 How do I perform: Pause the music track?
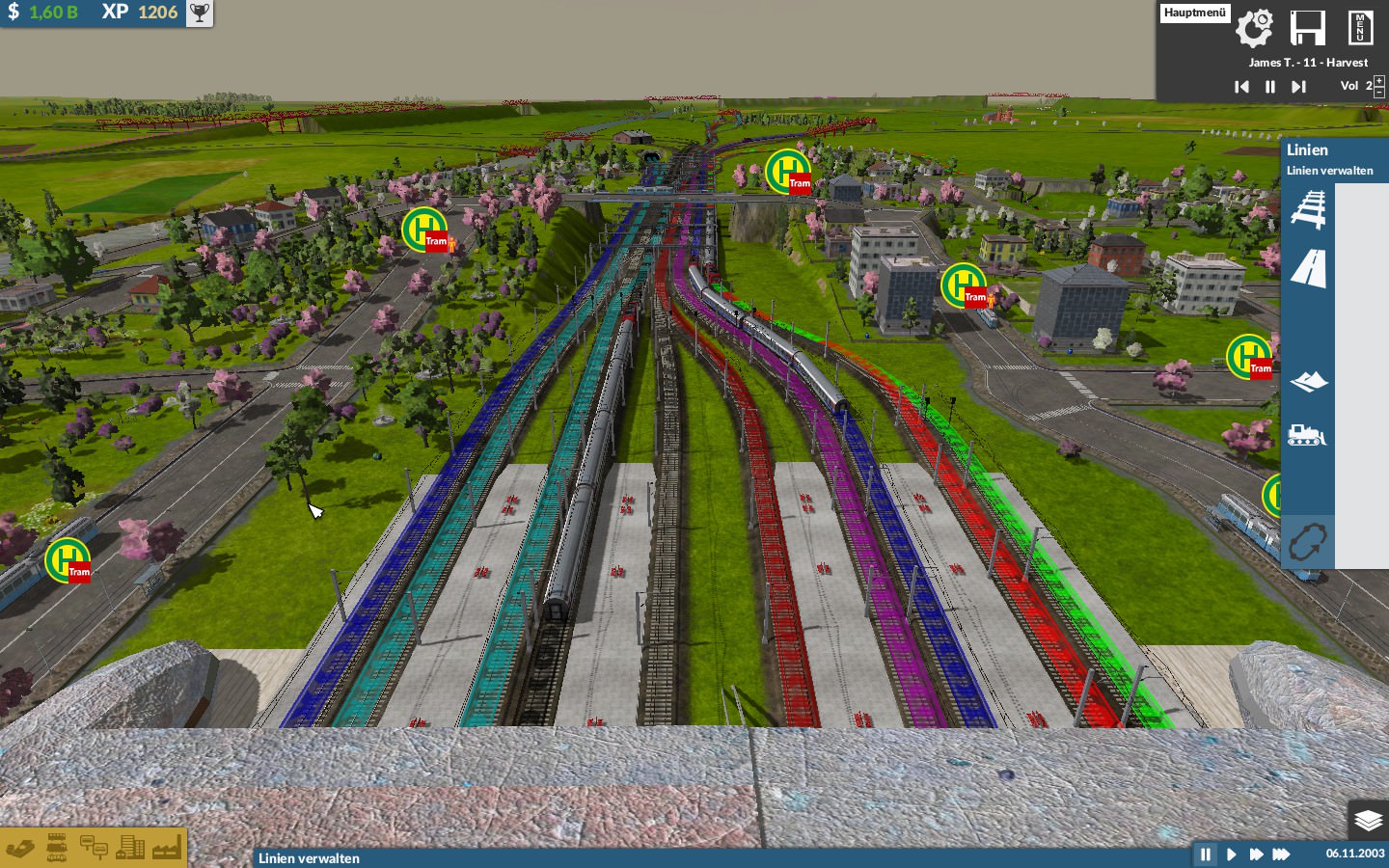coord(1270,87)
